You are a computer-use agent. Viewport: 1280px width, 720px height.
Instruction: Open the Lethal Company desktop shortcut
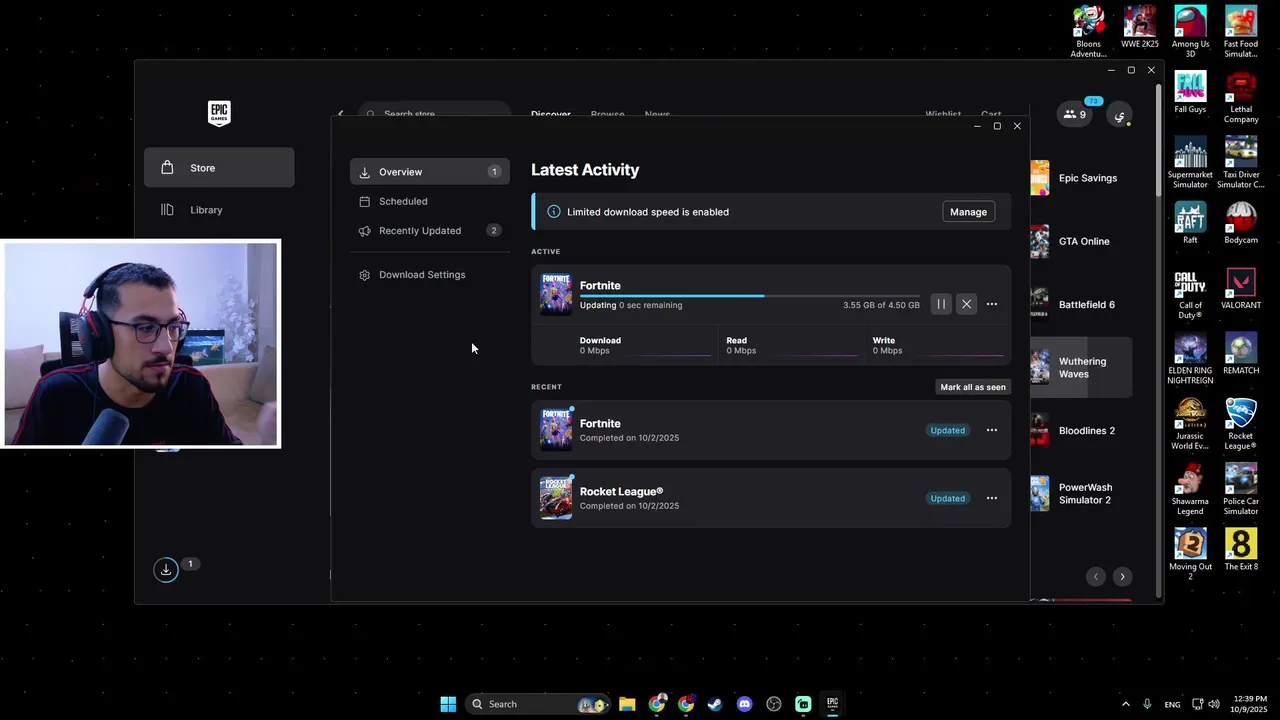click(x=1241, y=97)
